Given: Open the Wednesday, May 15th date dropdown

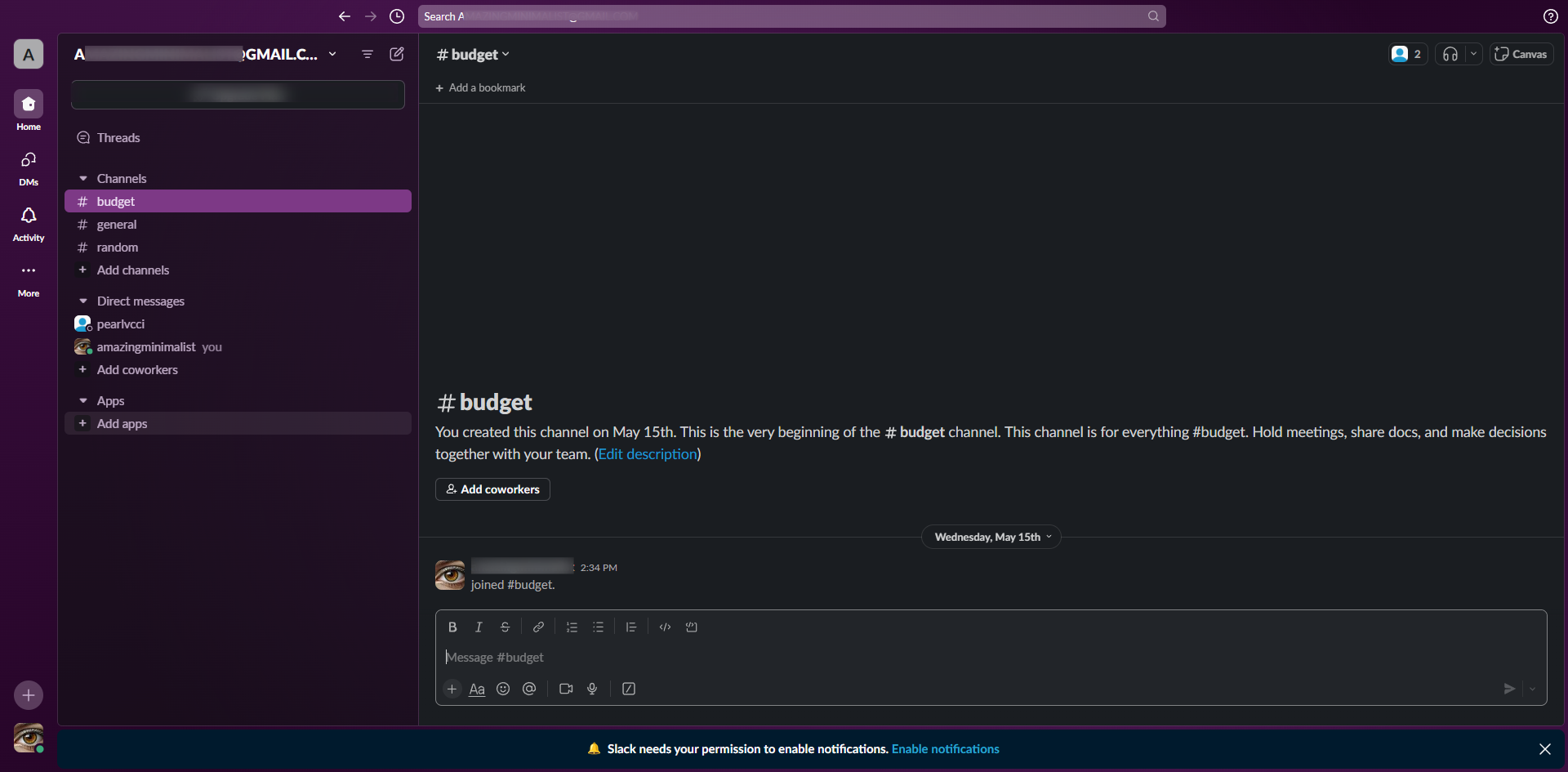Looking at the screenshot, I should (991, 537).
